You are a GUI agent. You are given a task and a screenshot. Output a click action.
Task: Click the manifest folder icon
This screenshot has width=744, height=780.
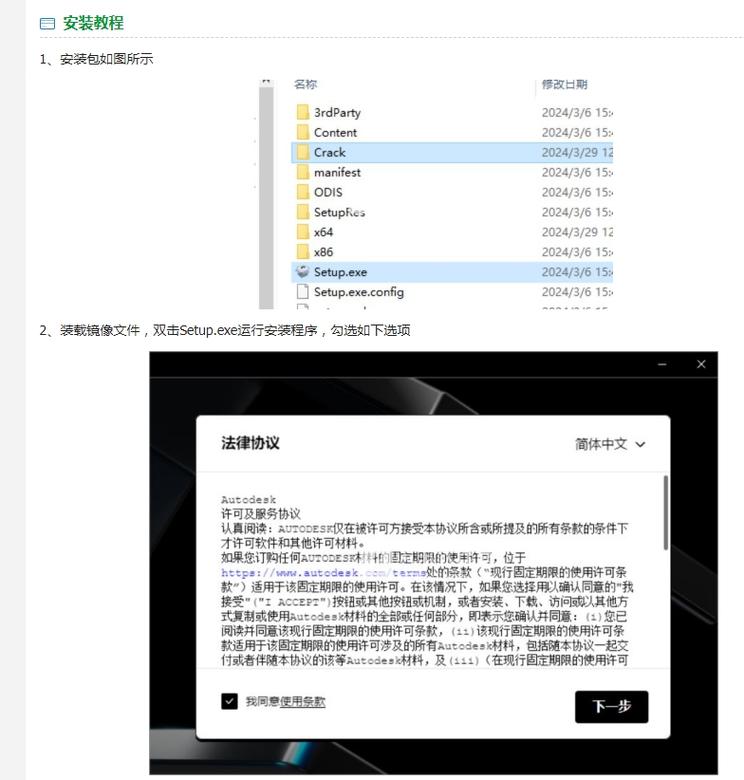pyautogui.click(x=302, y=172)
